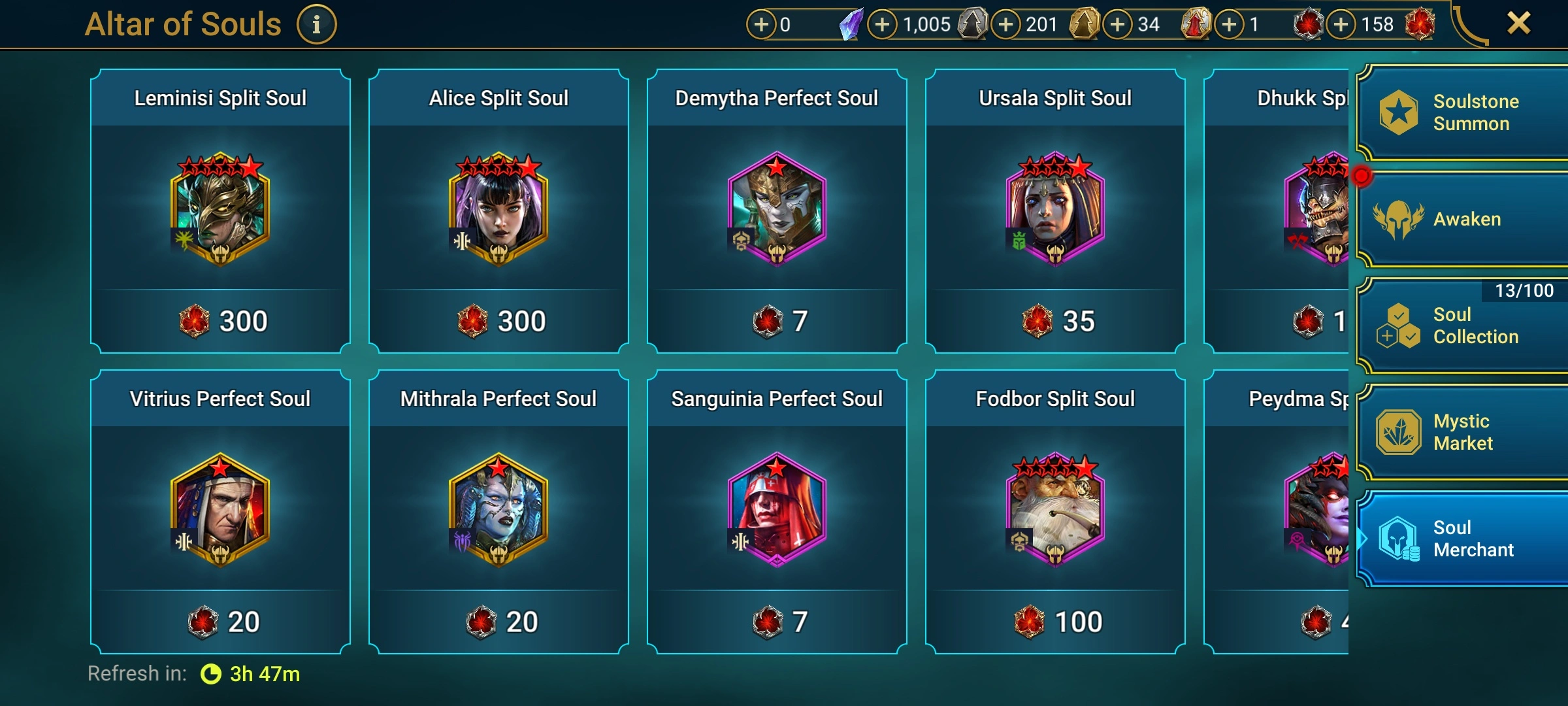Select Alice champion portrait

498,209
